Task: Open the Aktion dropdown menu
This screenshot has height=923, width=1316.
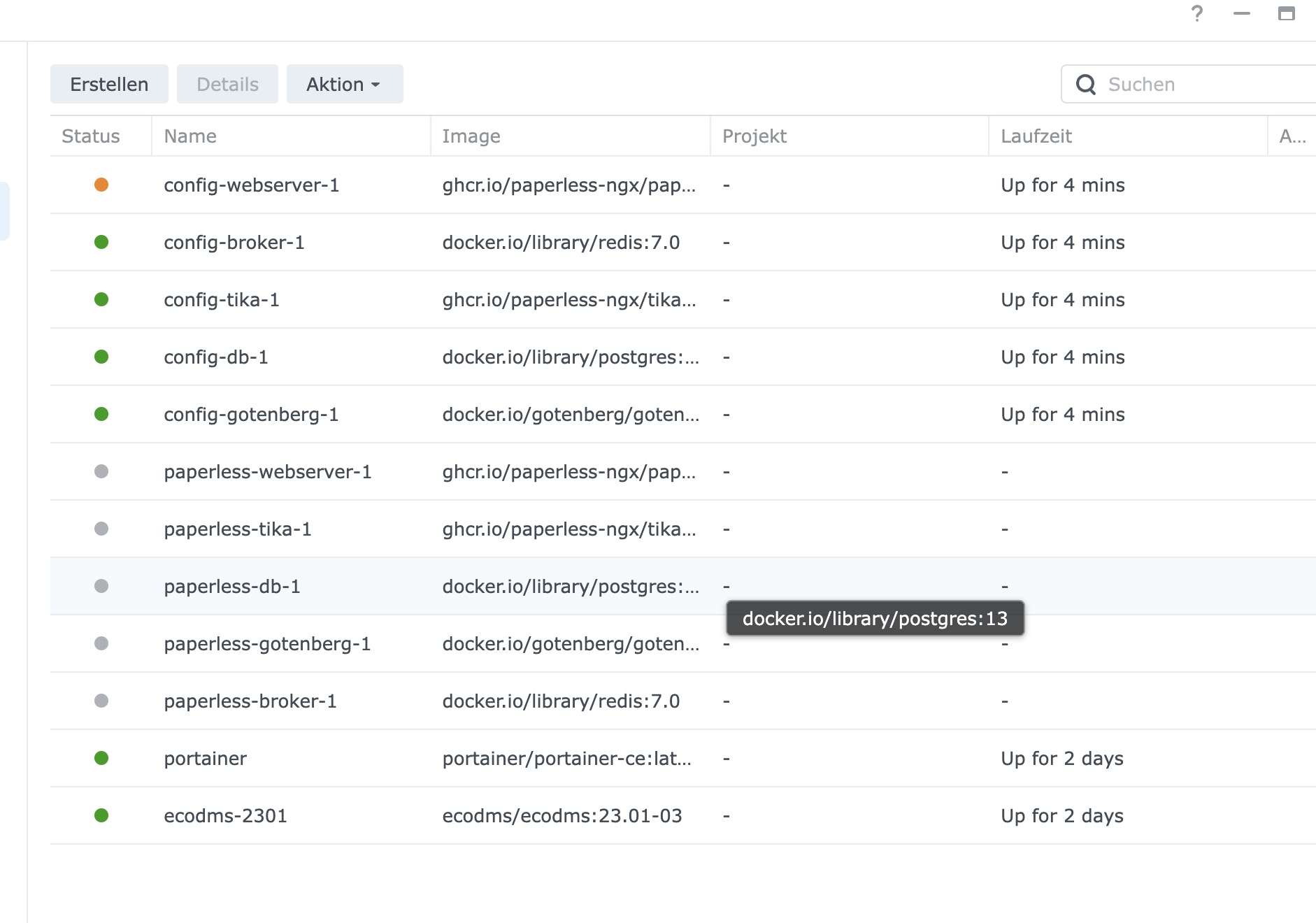Action: tap(345, 84)
